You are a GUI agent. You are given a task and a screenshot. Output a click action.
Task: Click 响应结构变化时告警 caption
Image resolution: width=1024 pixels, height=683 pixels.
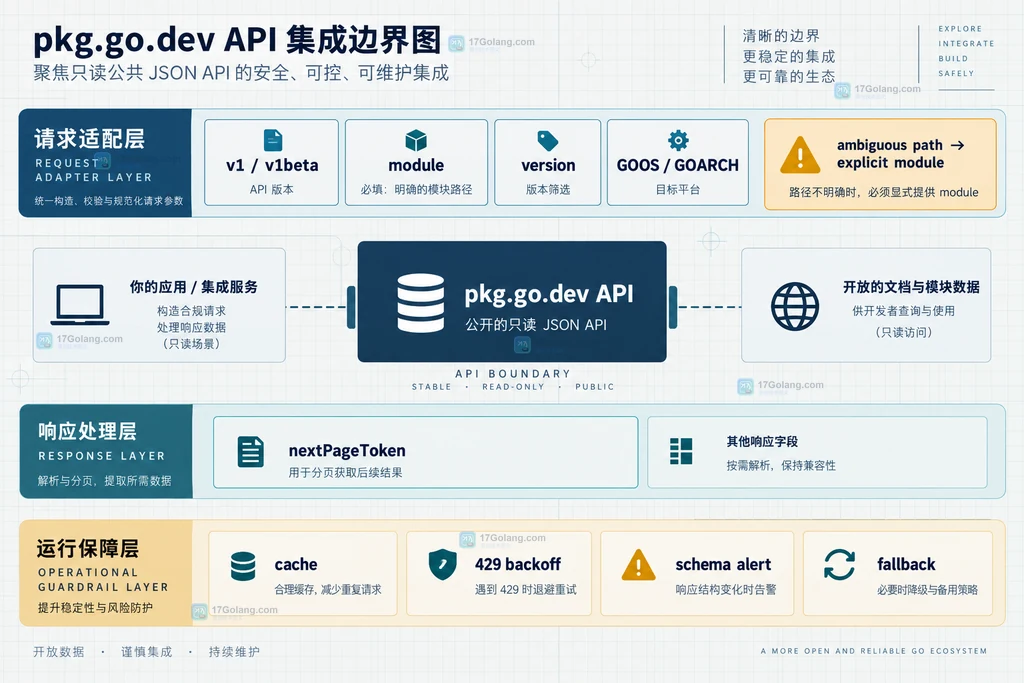[x=726, y=590]
